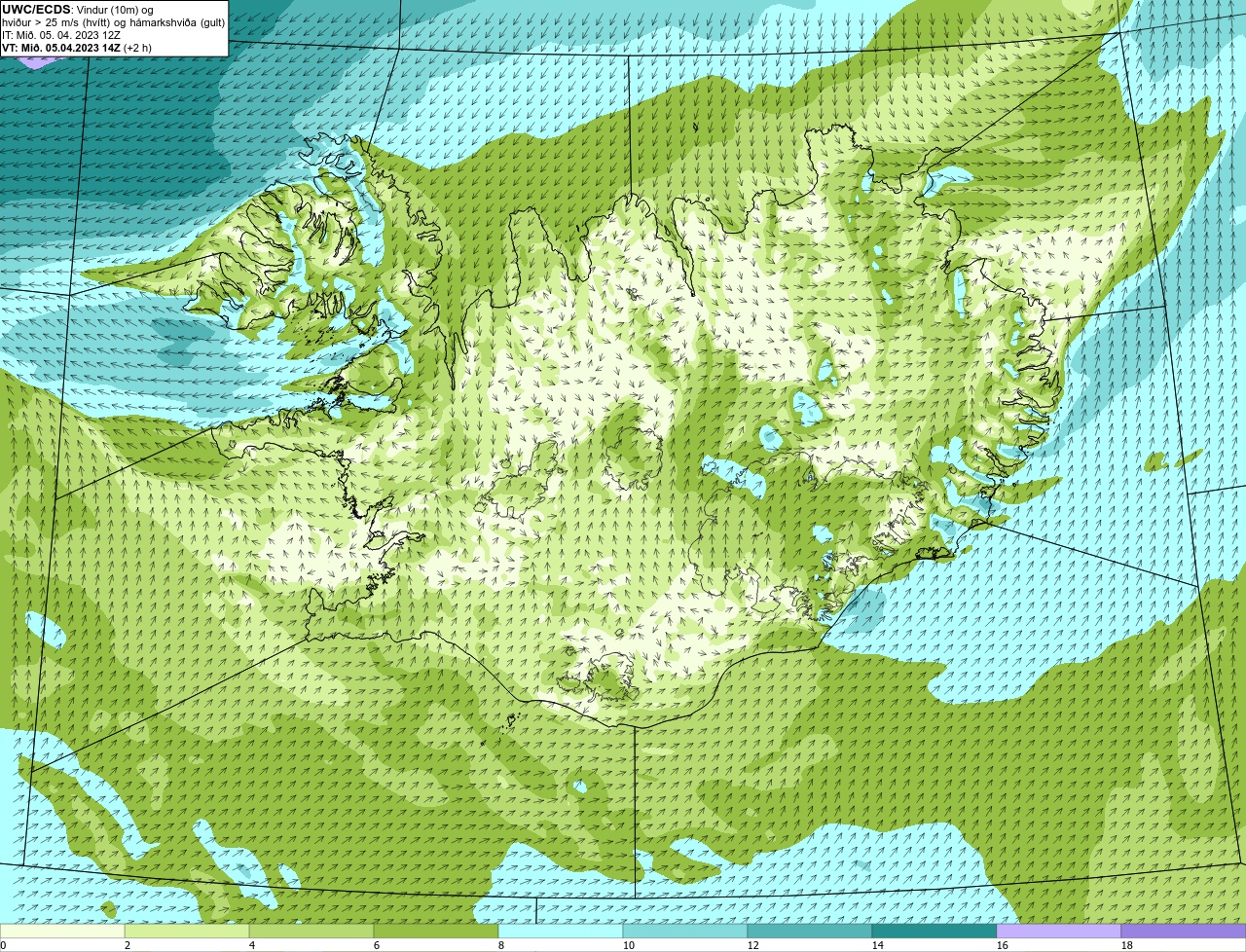Click the olive green 6–8 m/s legend swatch
This screenshot has height=952, width=1246.
click(x=436, y=931)
